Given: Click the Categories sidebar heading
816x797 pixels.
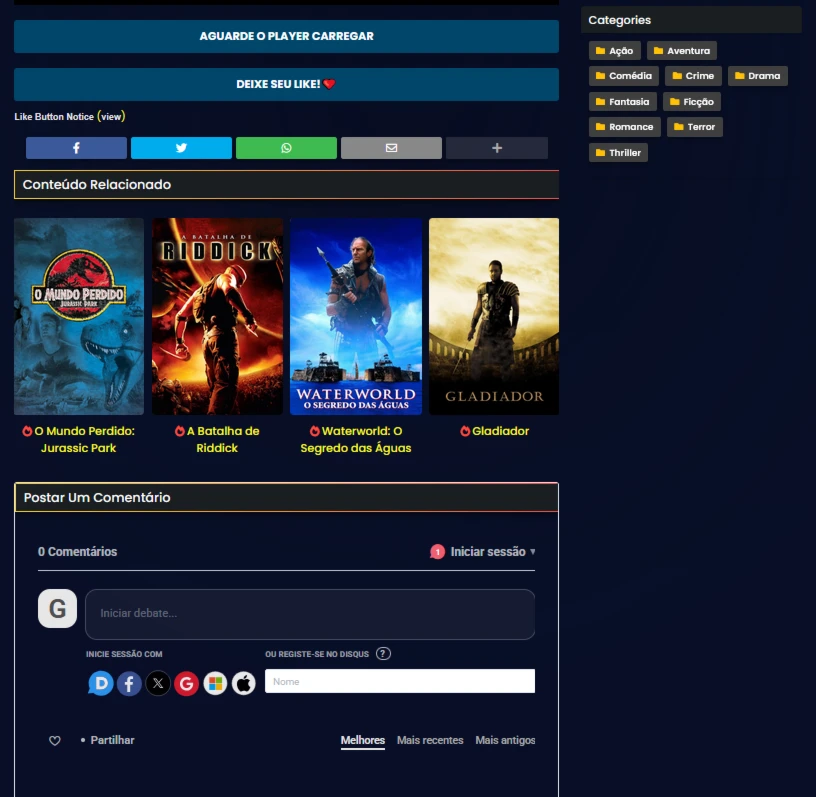Looking at the screenshot, I should click(619, 20).
